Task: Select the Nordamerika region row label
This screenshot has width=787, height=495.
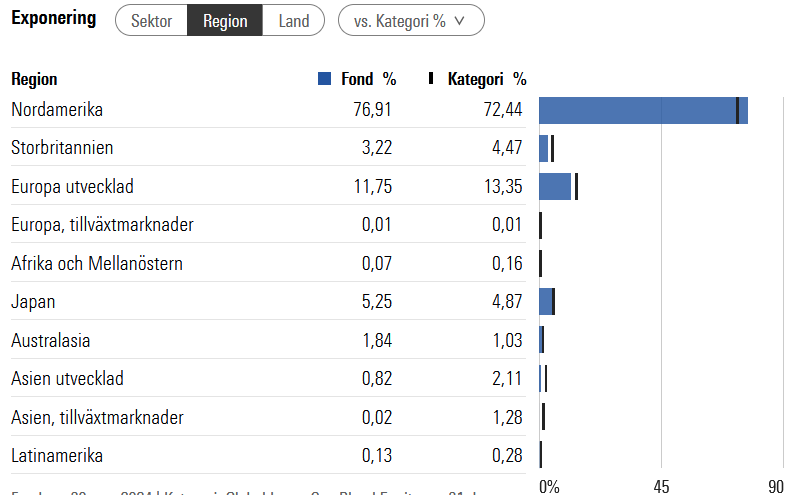Action: pyautogui.click(x=57, y=110)
